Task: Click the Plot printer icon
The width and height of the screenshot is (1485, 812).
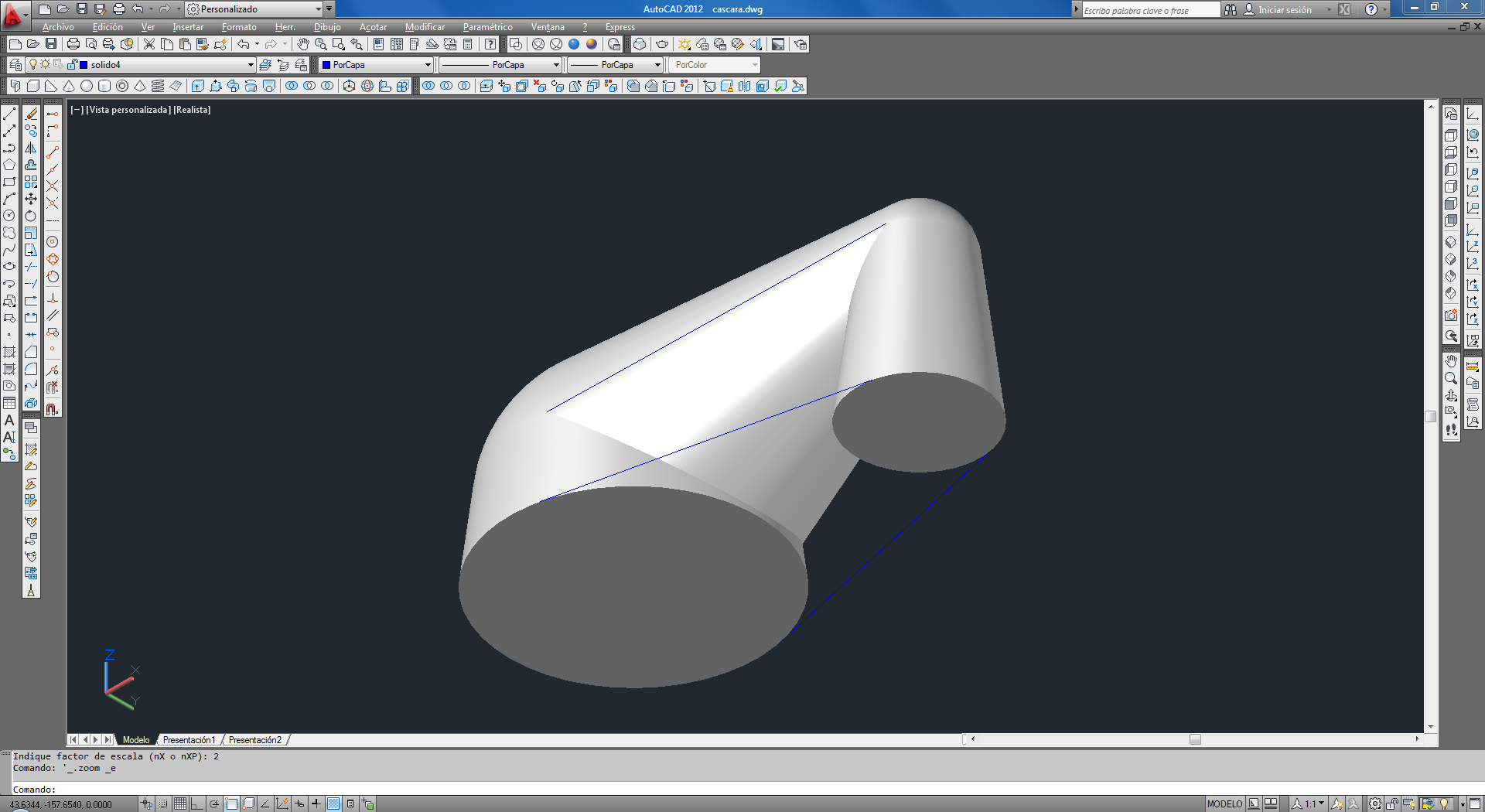Action: tap(73, 44)
